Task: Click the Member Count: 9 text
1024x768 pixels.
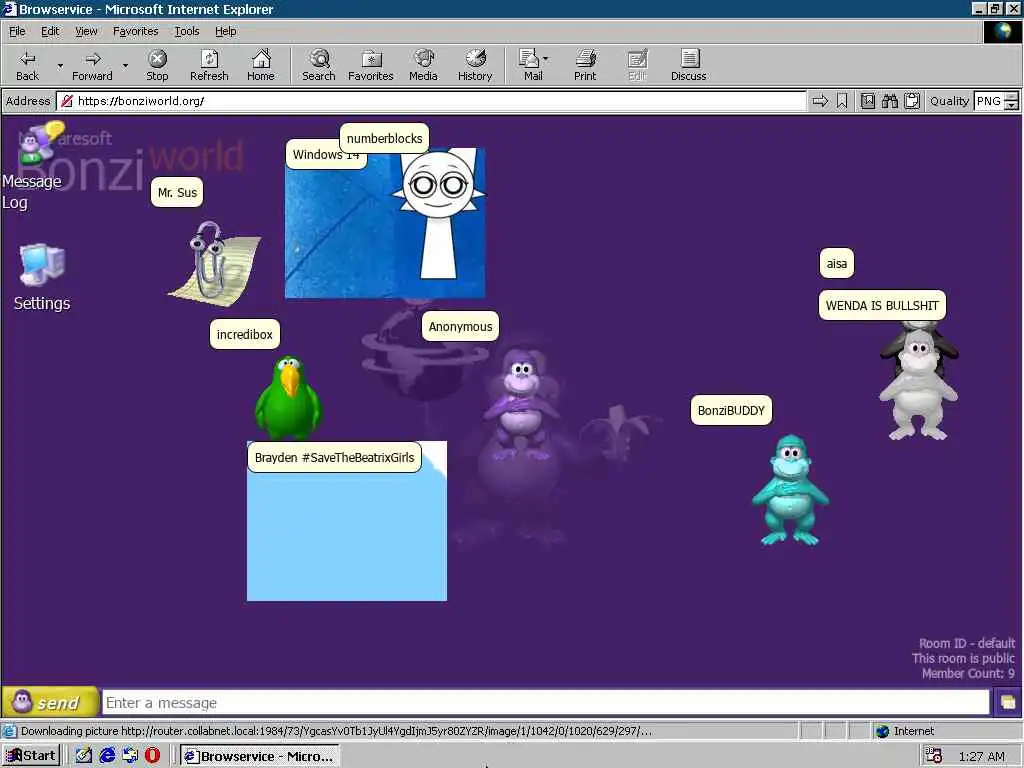Action: click(x=968, y=673)
